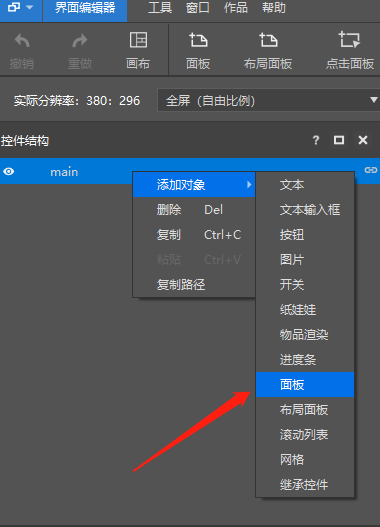Select the main row in control tree
Screen dimensions: 380x527
point(190,171)
